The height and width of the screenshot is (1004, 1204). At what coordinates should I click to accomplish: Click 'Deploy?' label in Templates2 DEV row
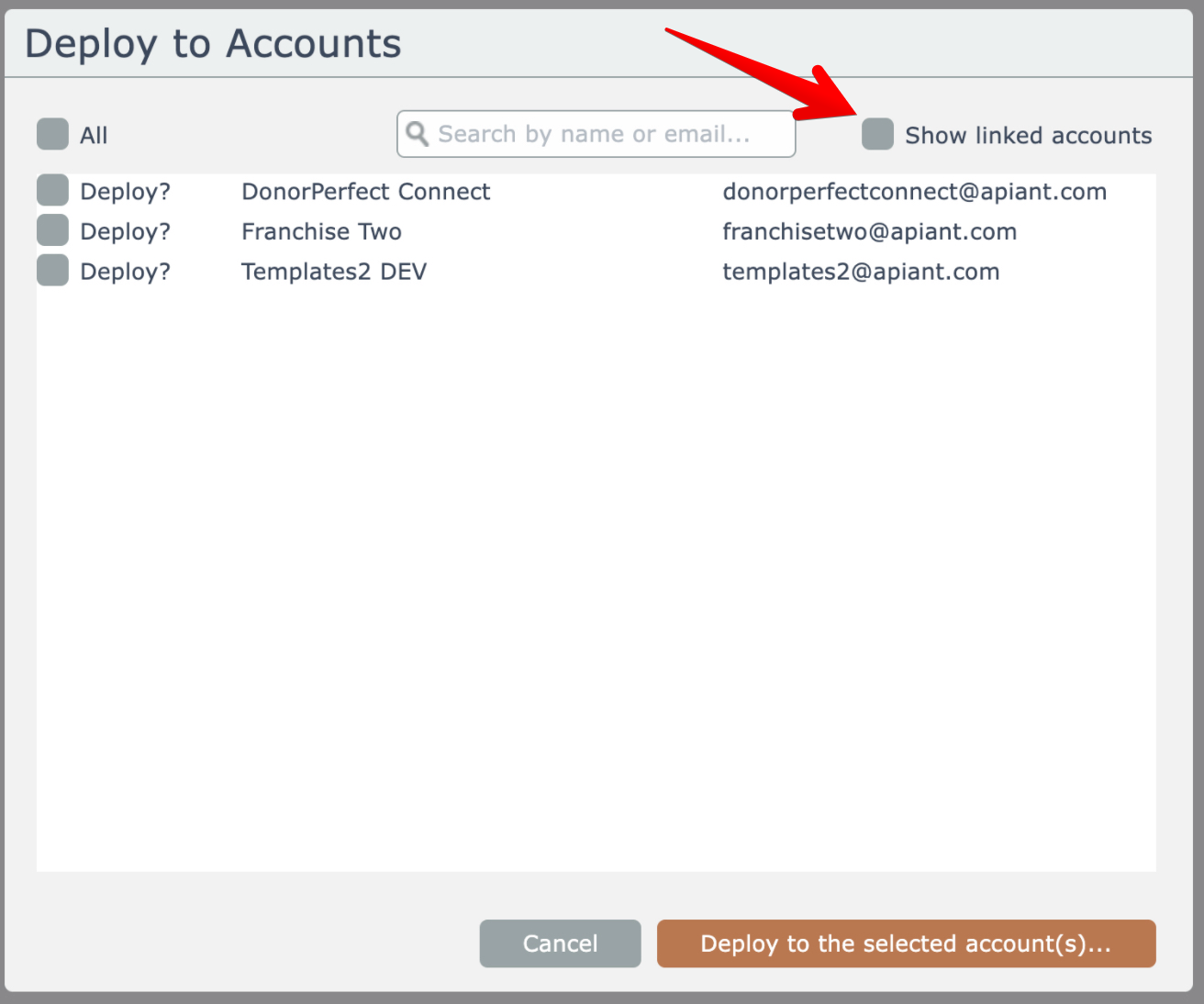click(x=125, y=272)
